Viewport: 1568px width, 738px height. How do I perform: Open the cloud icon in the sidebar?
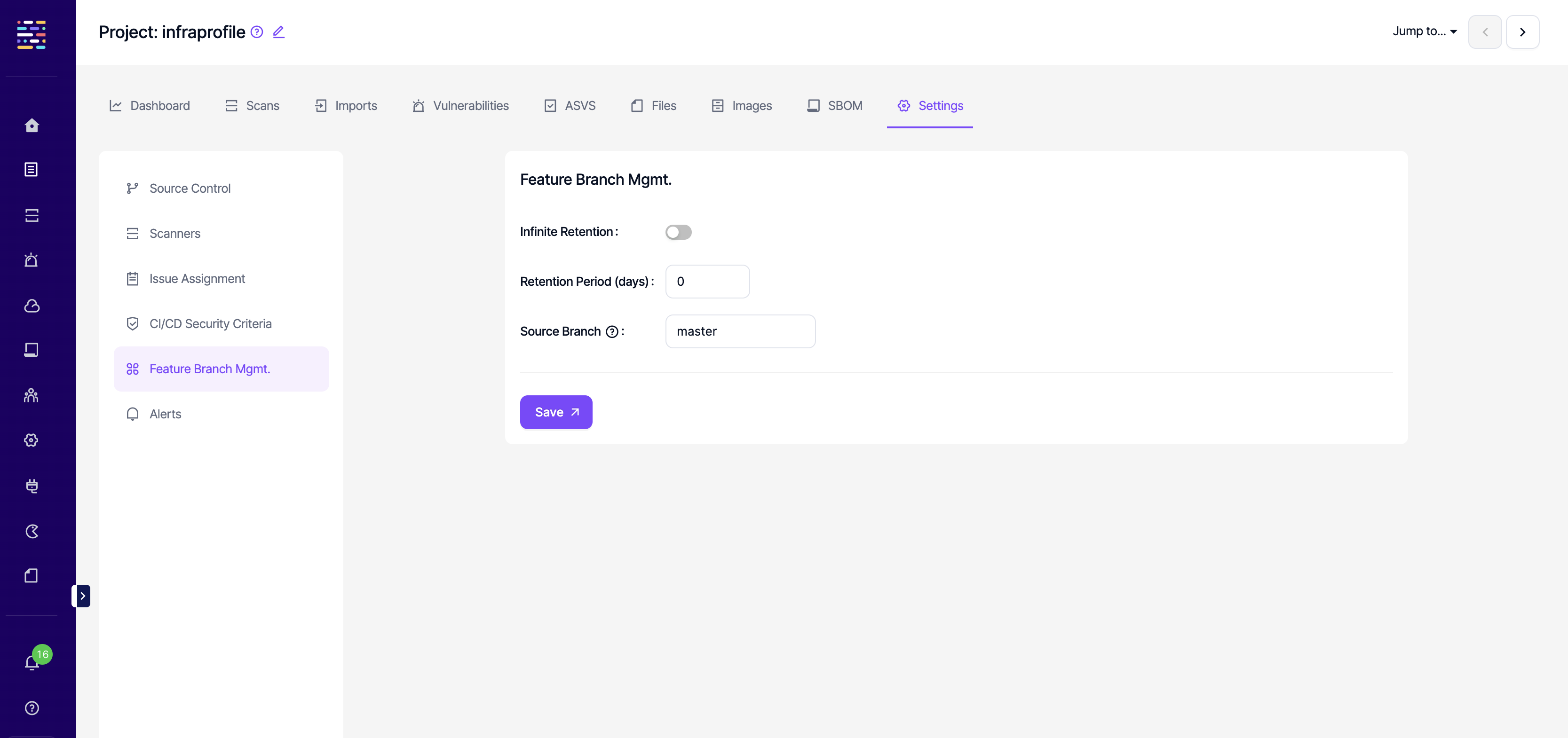pyautogui.click(x=32, y=306)
